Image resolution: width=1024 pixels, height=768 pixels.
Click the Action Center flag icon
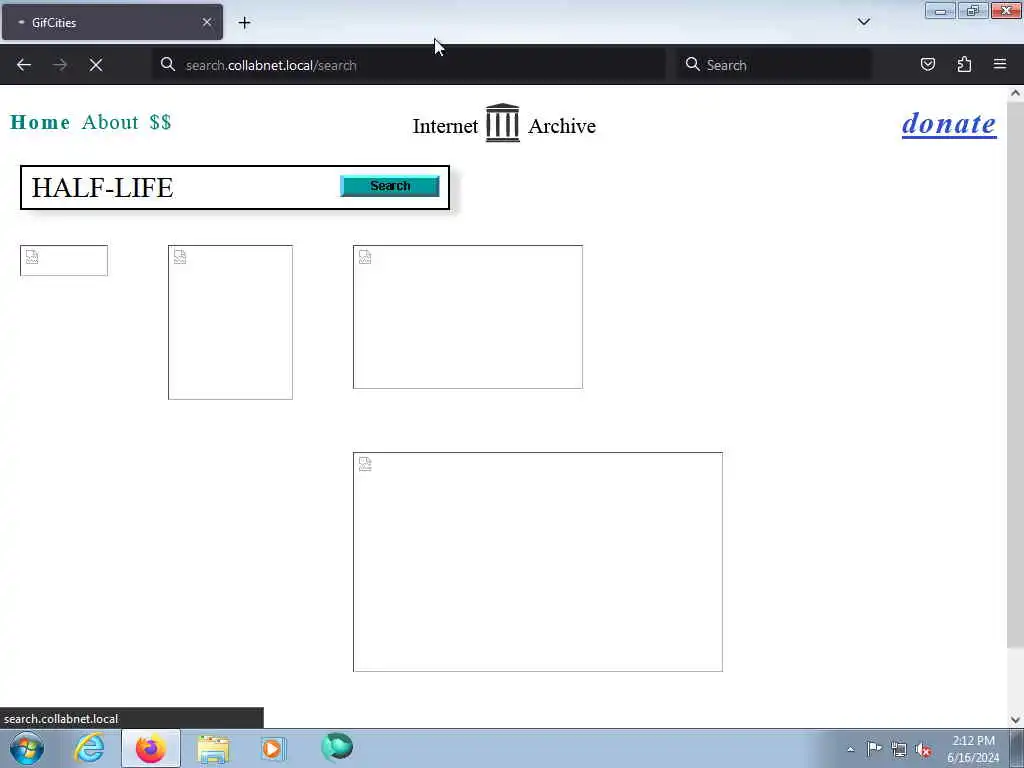tap(874, 748)
